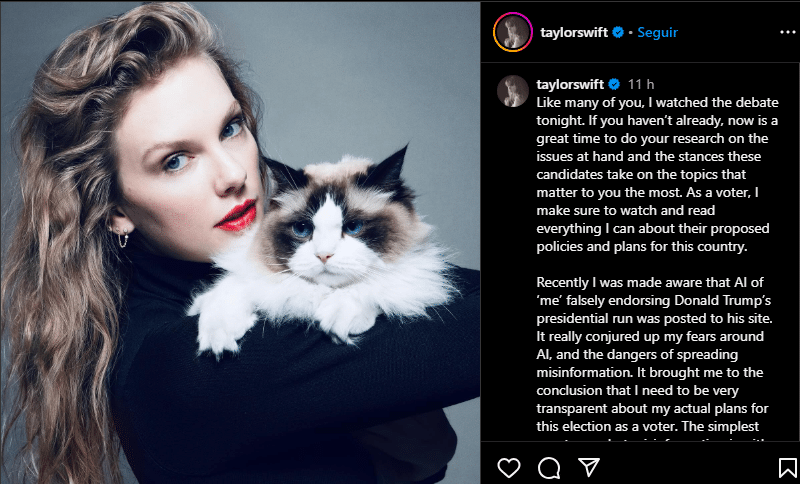
Task: Click the verified badge in the caption row
Action: 614,84
